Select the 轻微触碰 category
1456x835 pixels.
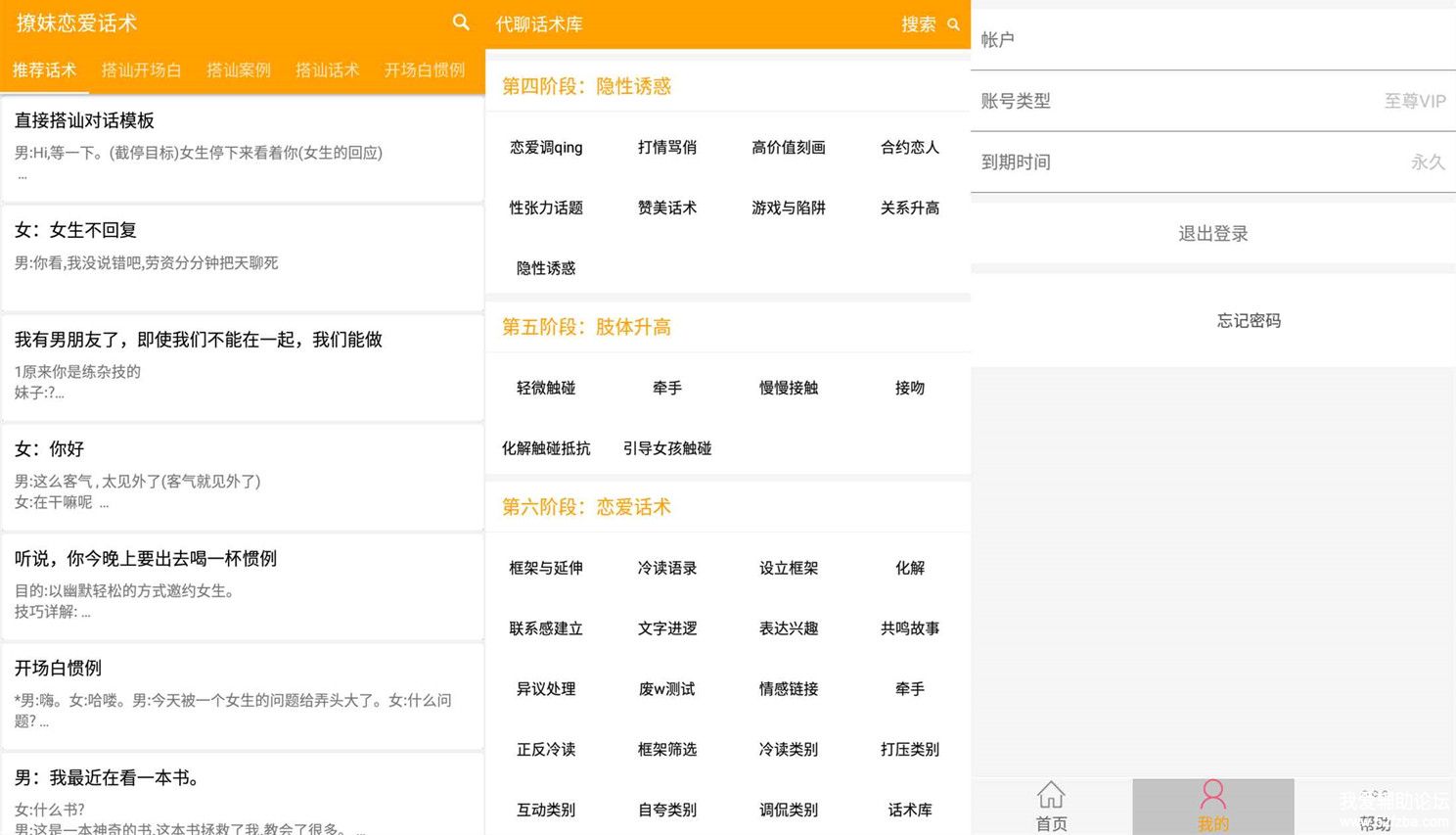tap(546, 388)
